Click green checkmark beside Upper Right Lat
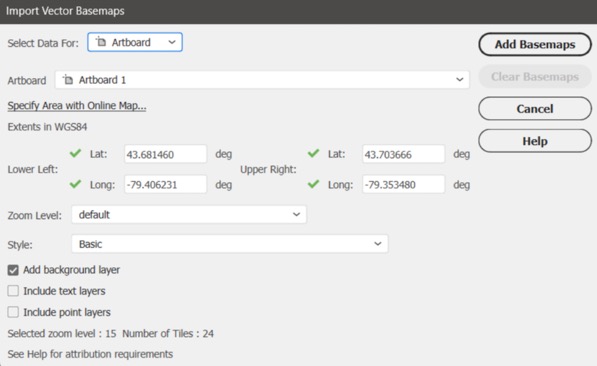The width and height of the screenshot is (597, 366). pyautogui.click(x=313, y=153)
